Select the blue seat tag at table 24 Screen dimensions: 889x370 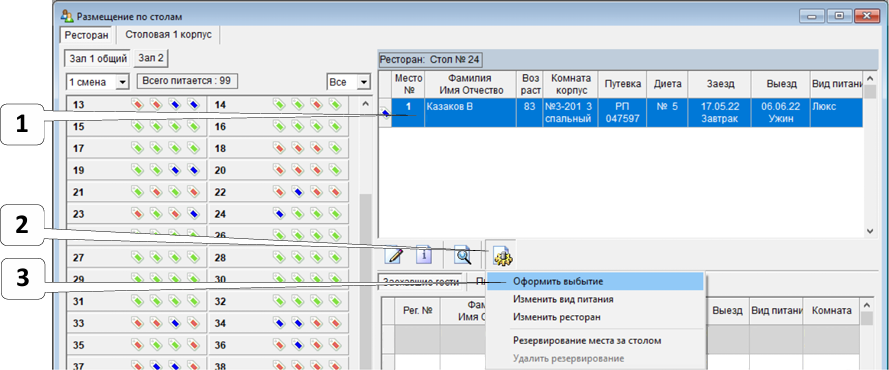tap(278, 214)
